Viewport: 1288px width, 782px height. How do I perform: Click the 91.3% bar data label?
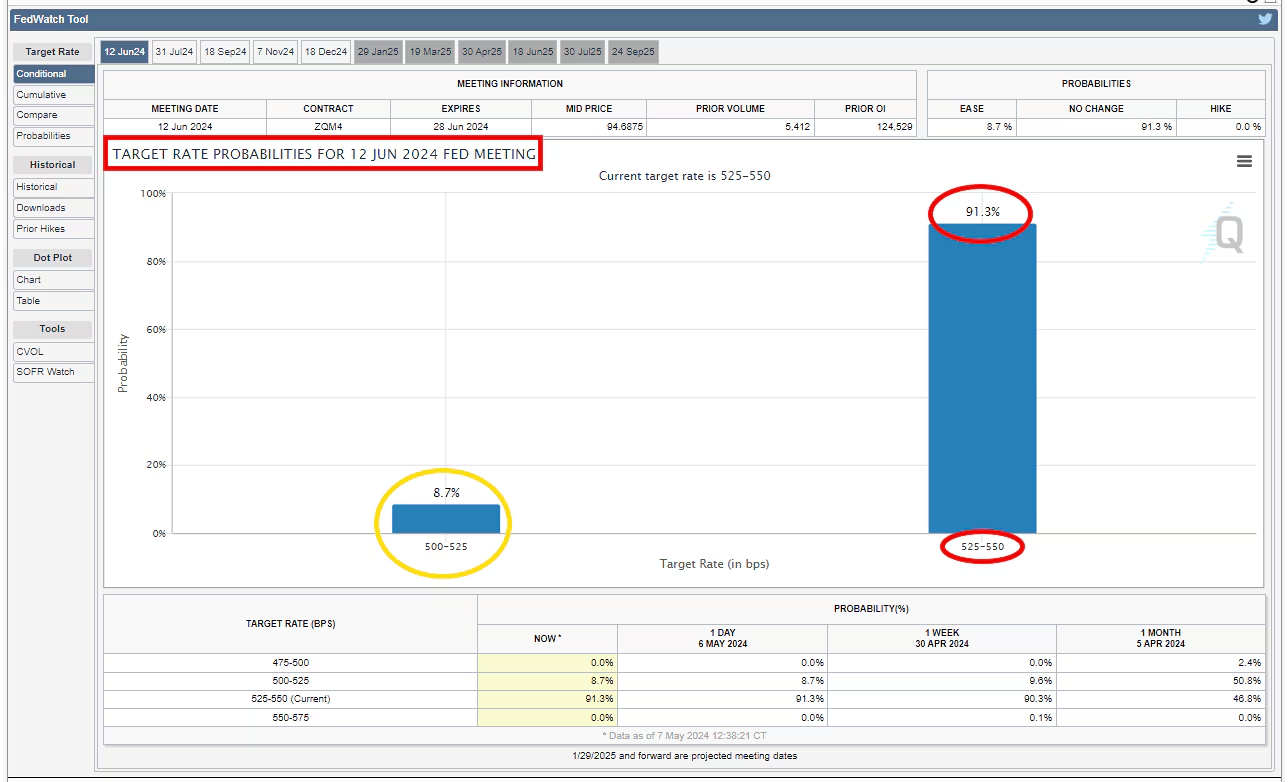point(982,212)
